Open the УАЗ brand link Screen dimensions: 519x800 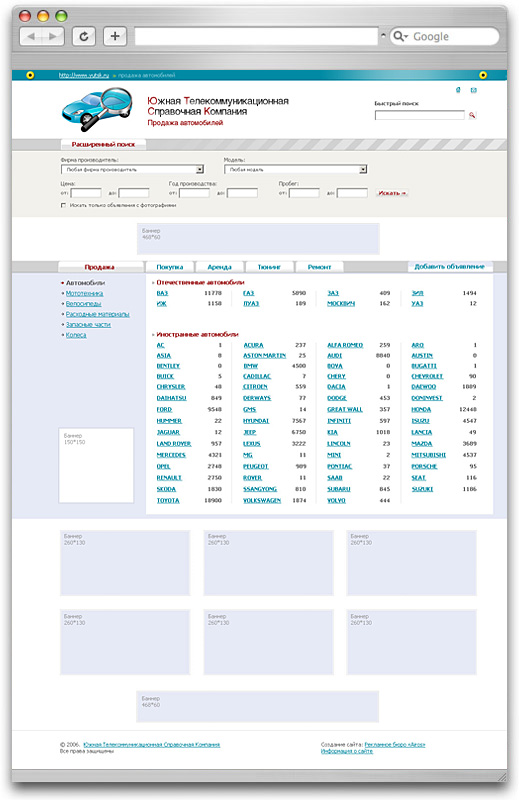pyautogui.click(x=417, y=304)
